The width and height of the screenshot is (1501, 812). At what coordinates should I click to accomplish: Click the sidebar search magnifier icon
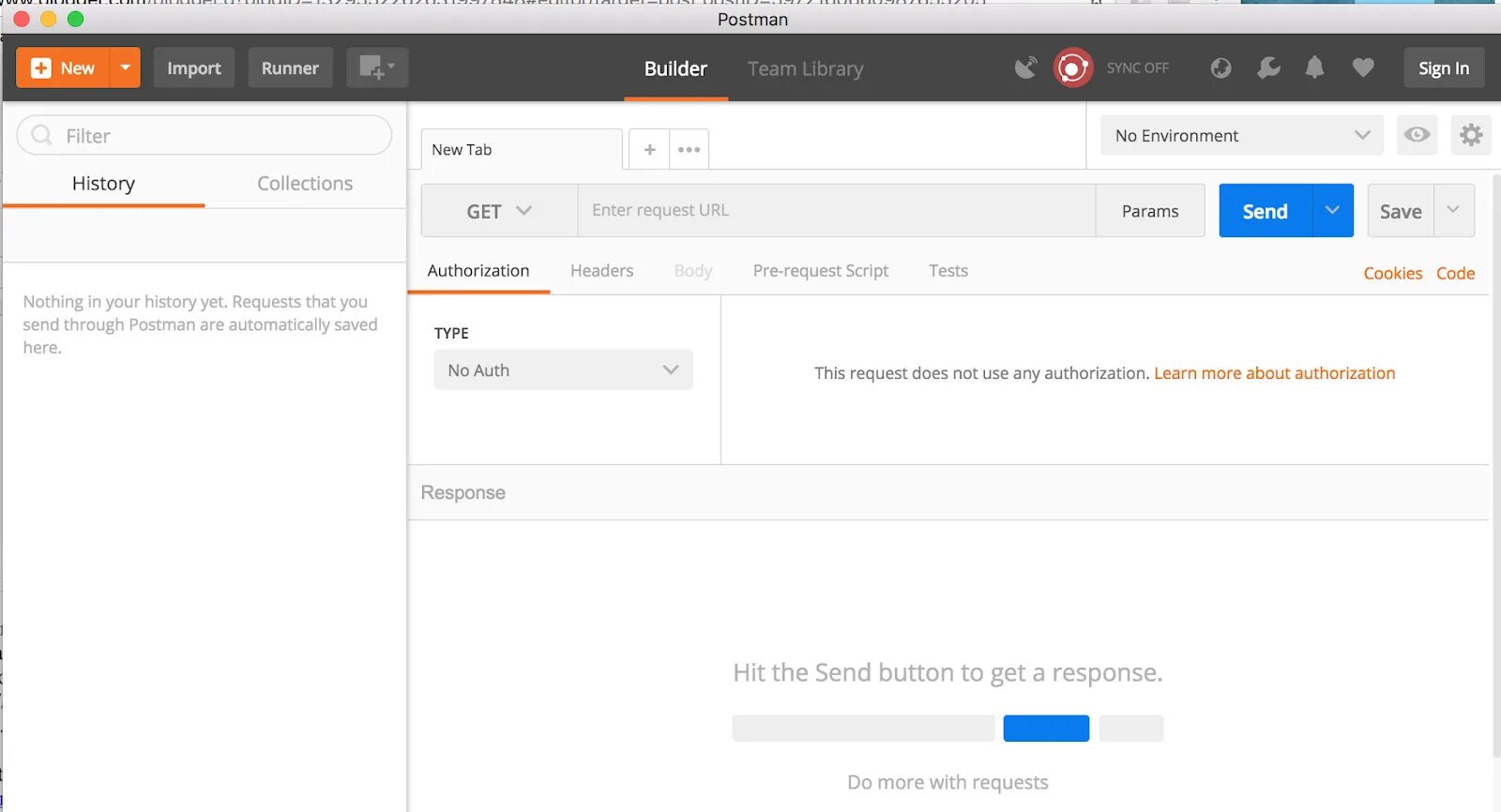(x=41, y=135)
